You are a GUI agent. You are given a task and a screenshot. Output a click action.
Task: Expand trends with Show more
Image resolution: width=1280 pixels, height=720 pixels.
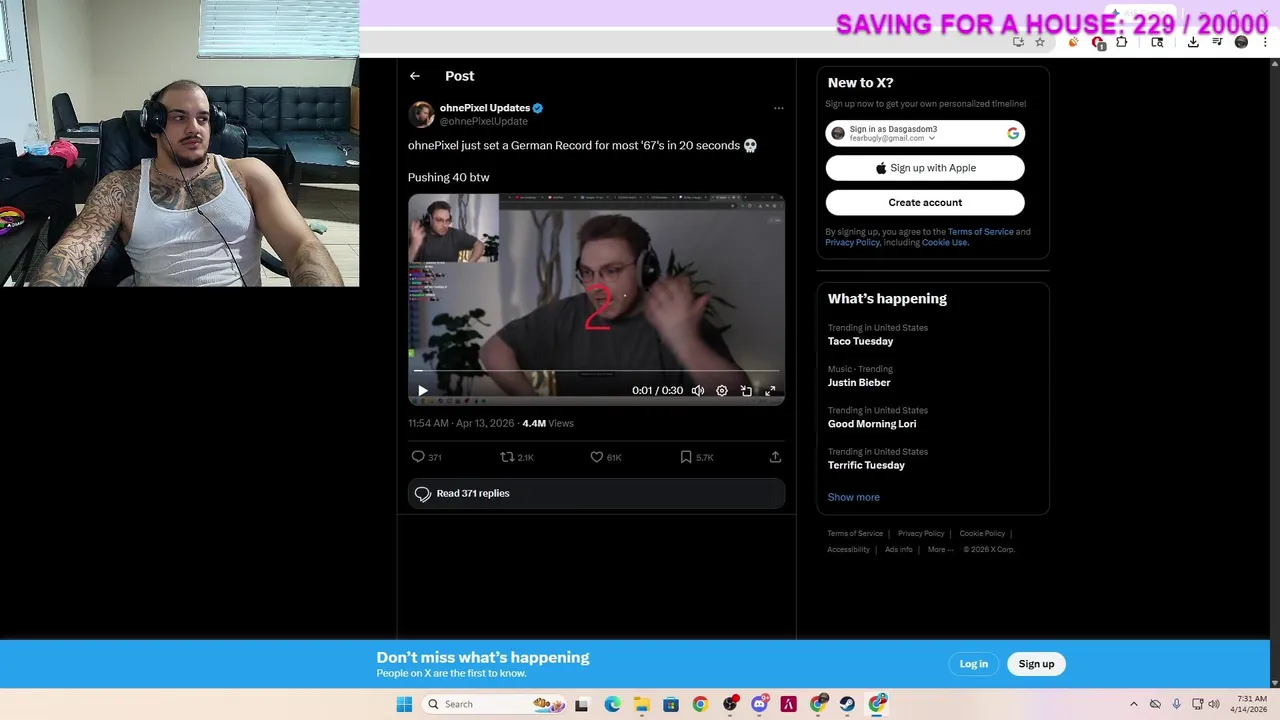coord(854,497)
